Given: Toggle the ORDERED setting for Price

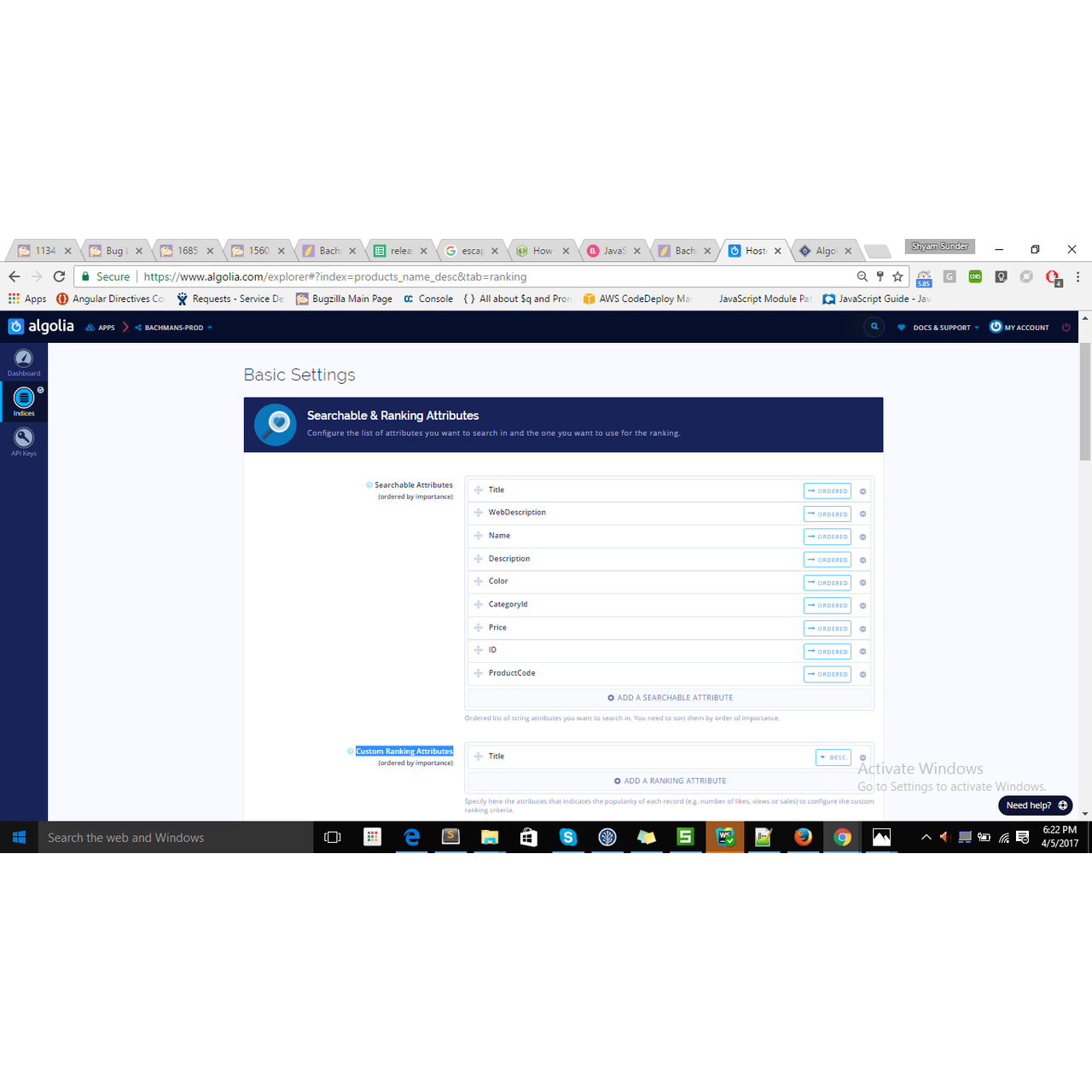Looking at the screenshot, I should (x=826, y=628).
